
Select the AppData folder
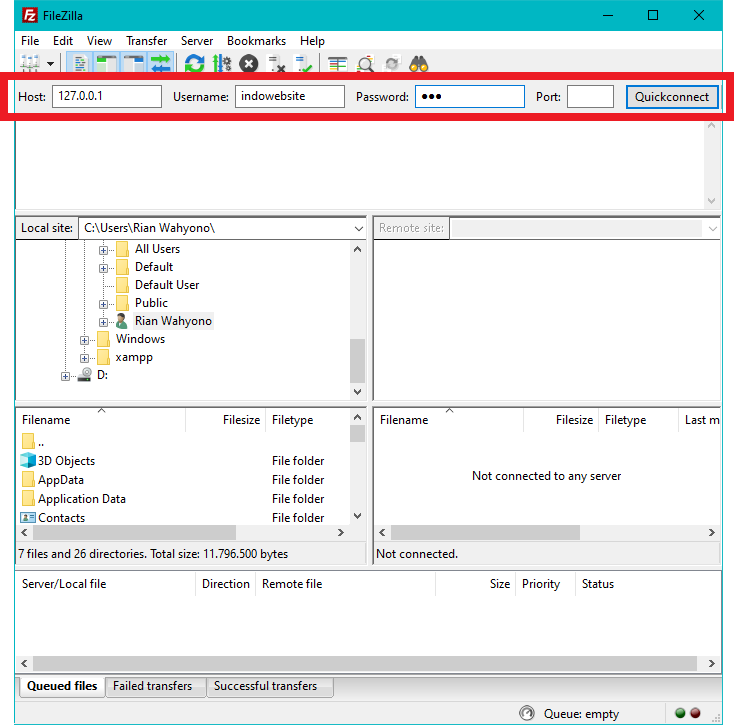pos(61,480)
